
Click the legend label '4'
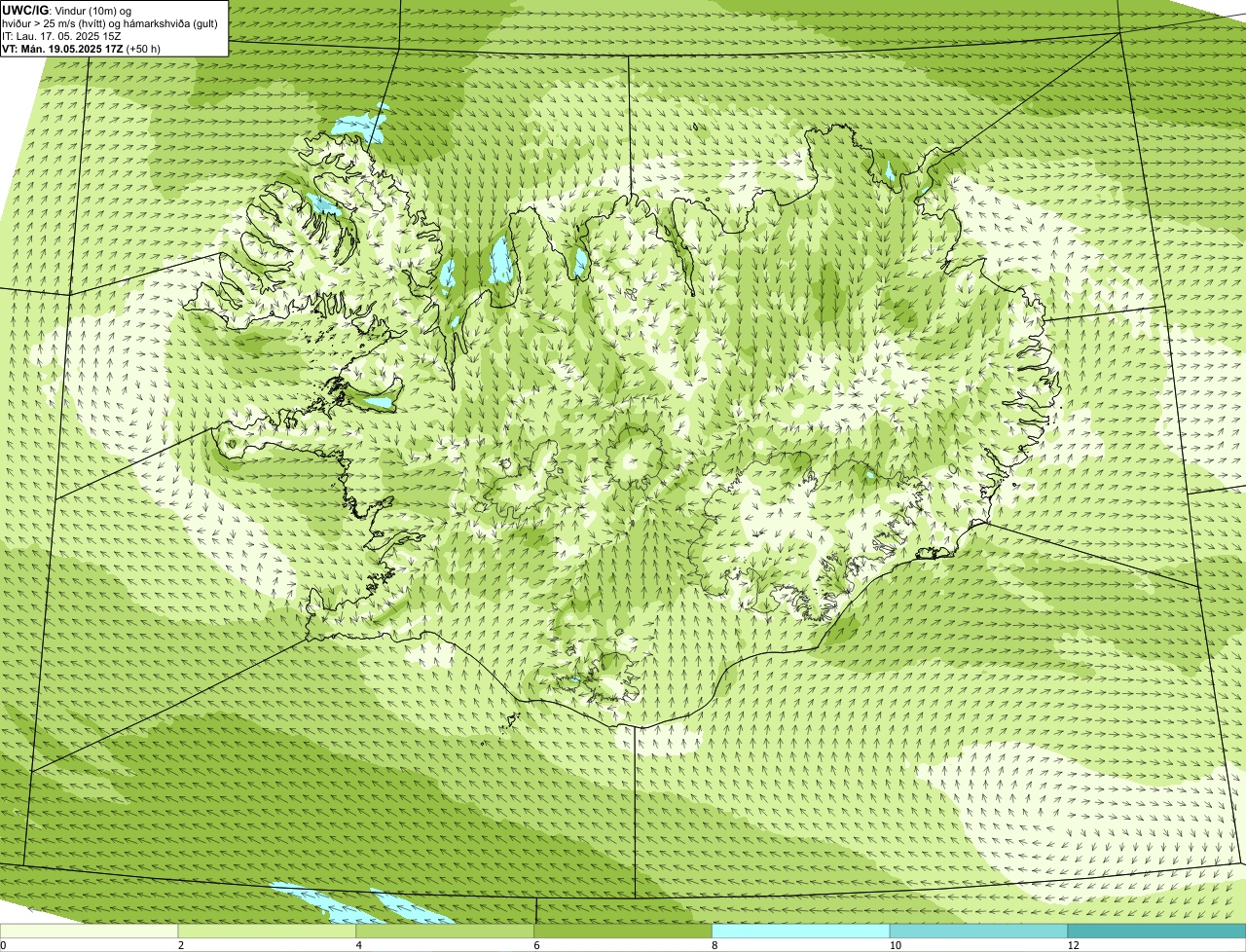click(x=359, y=946)
